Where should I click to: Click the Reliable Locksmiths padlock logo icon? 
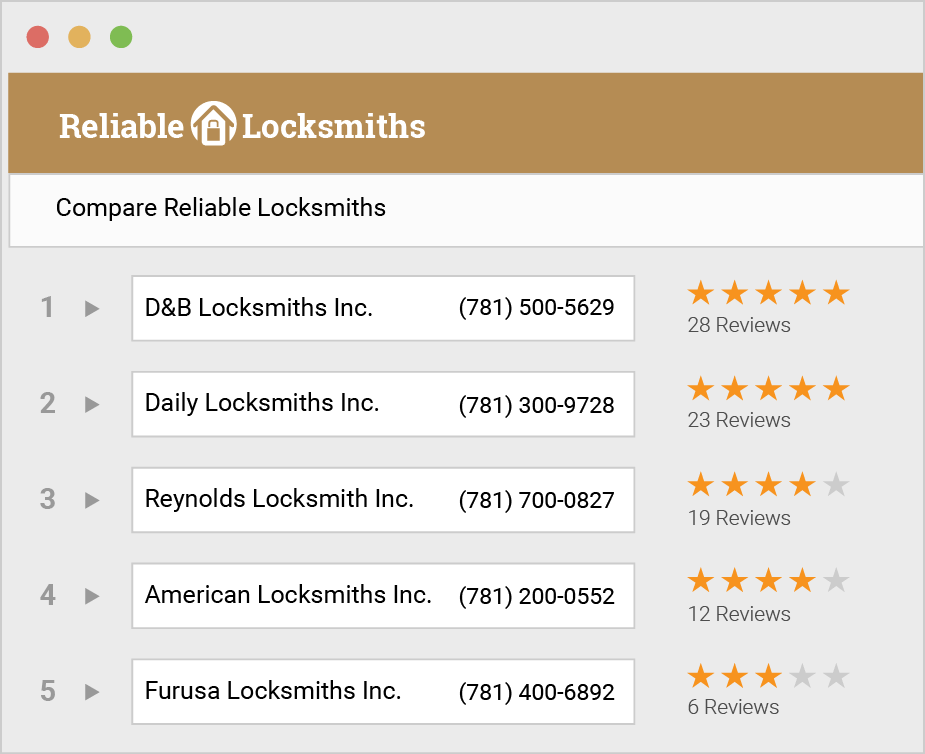click(x=214, y=121)
